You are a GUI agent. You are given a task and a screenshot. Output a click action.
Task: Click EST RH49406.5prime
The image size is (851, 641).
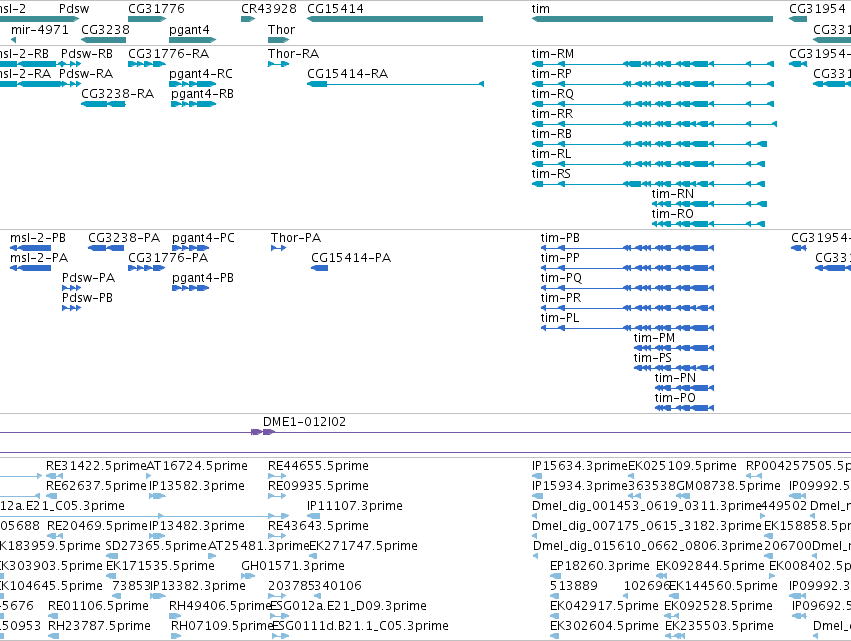point(175,616)
